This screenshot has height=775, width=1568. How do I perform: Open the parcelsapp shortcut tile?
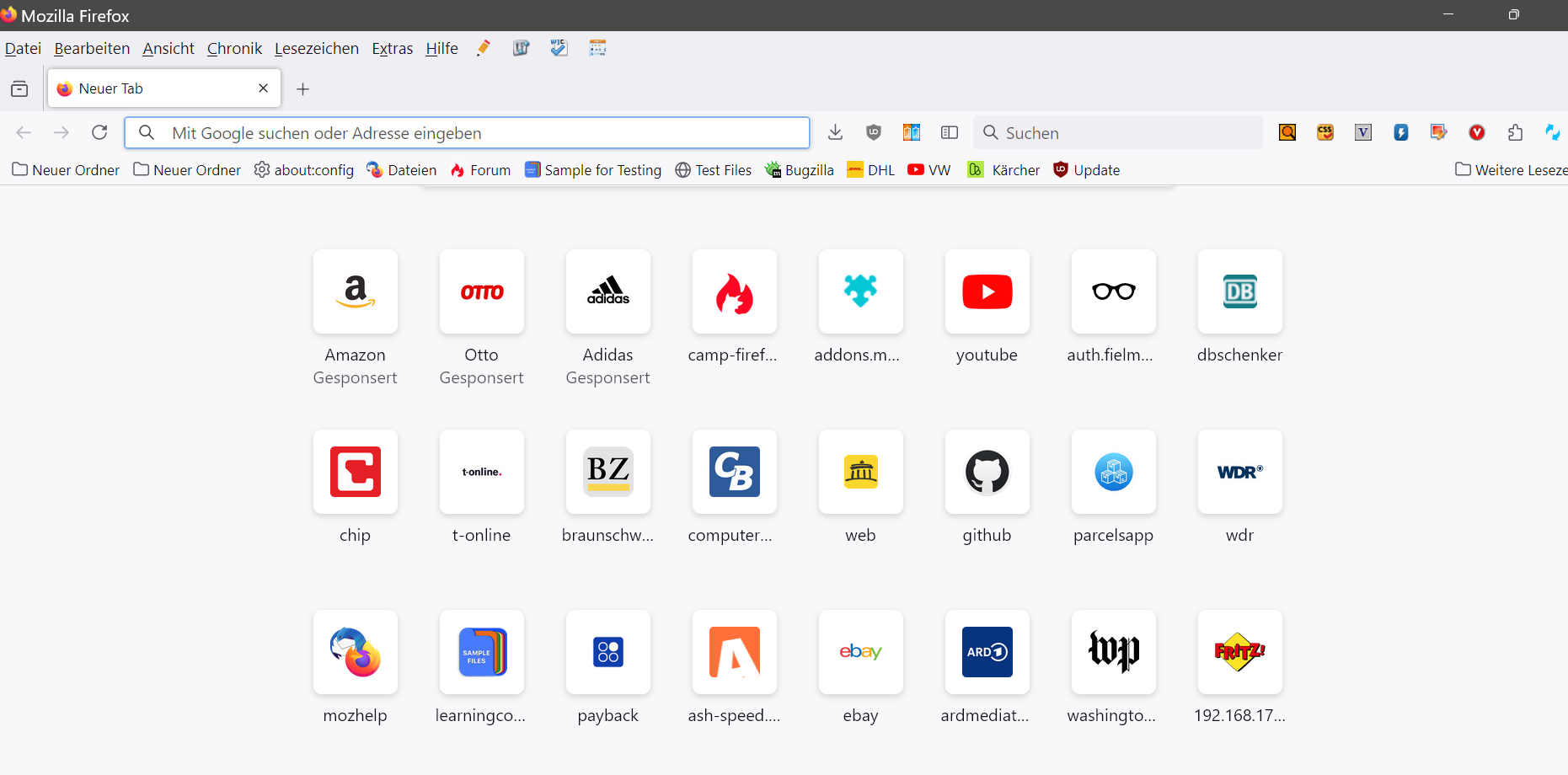[1114, 472]
